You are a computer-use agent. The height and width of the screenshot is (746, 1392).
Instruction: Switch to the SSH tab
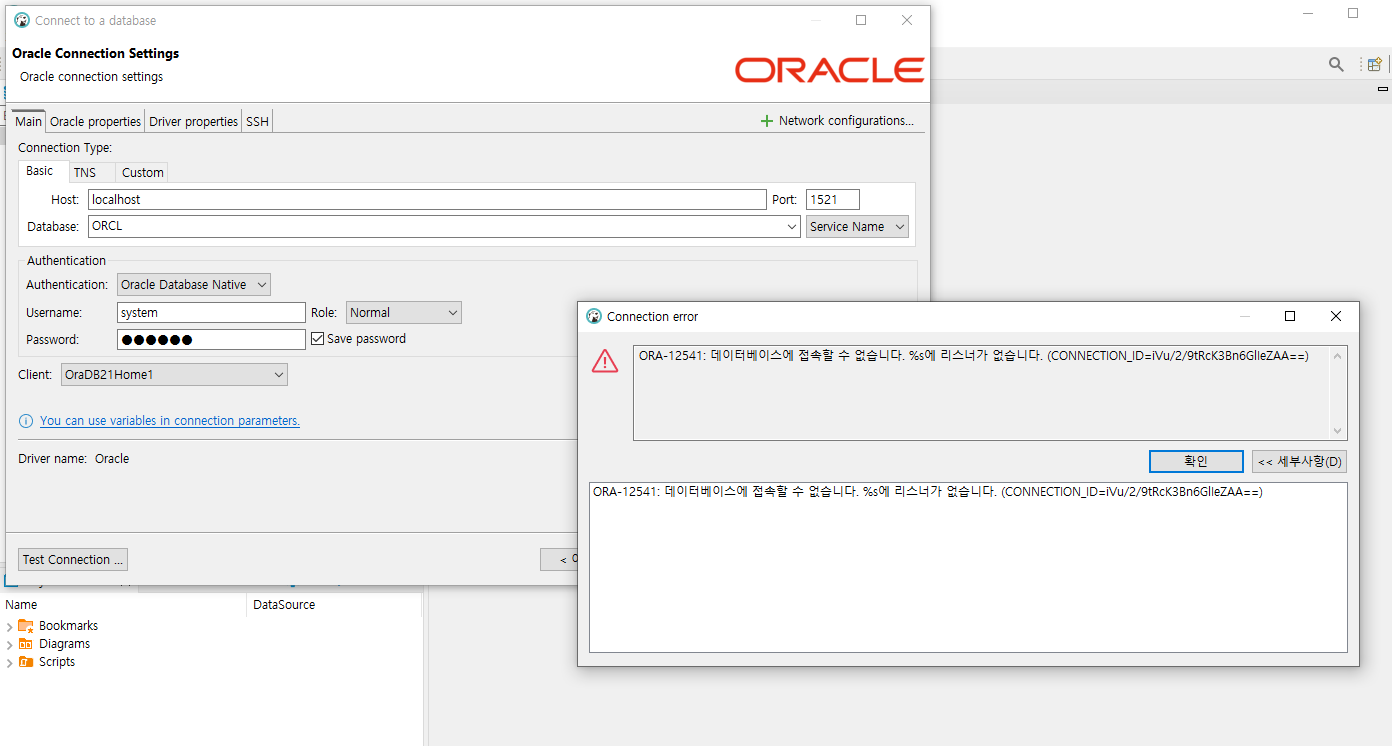pos(256,121)
